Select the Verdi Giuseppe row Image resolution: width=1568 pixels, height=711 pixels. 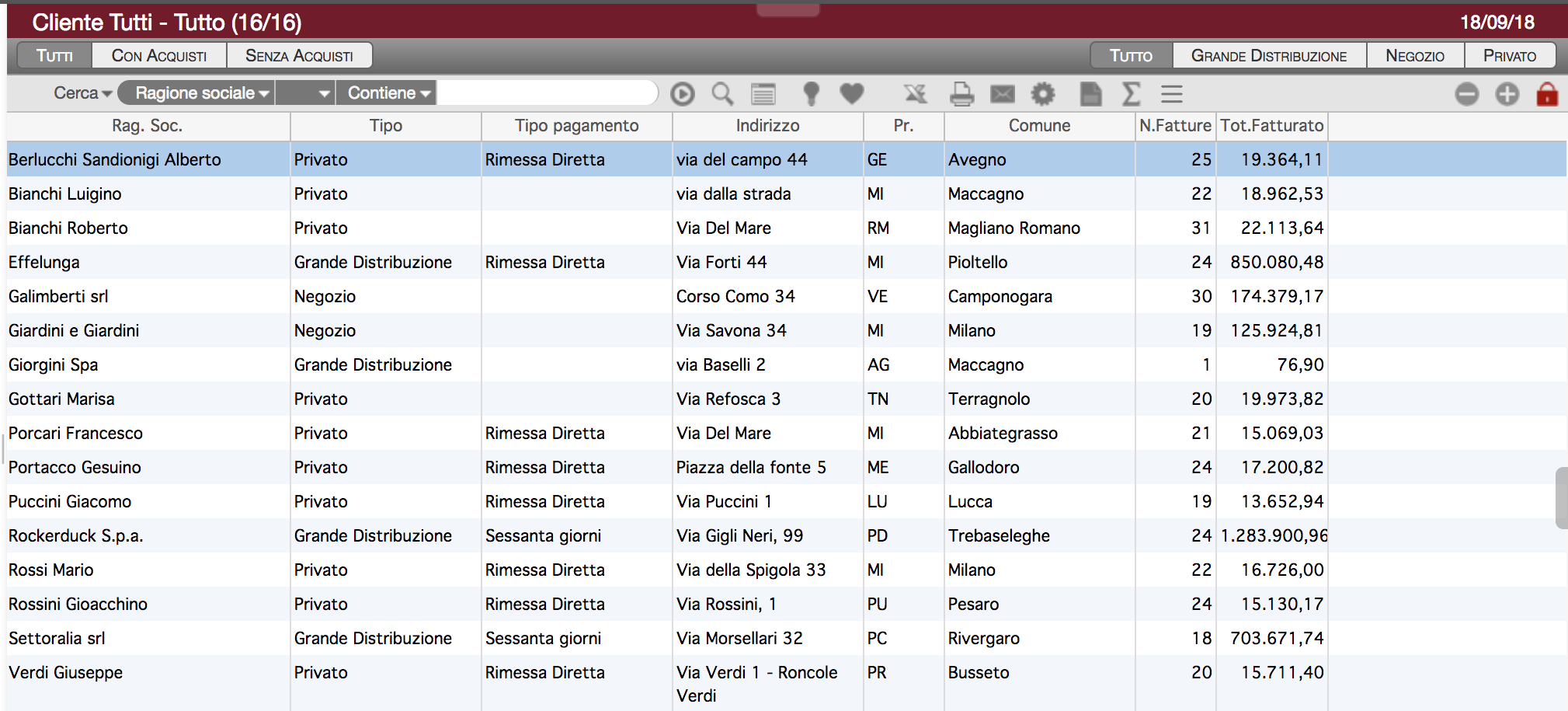tap(787, 683)
